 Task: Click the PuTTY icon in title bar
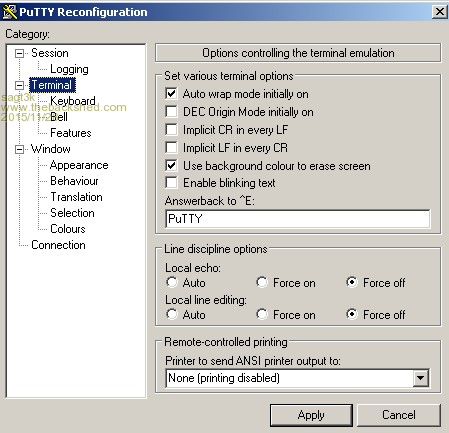(x=9, y=12)
